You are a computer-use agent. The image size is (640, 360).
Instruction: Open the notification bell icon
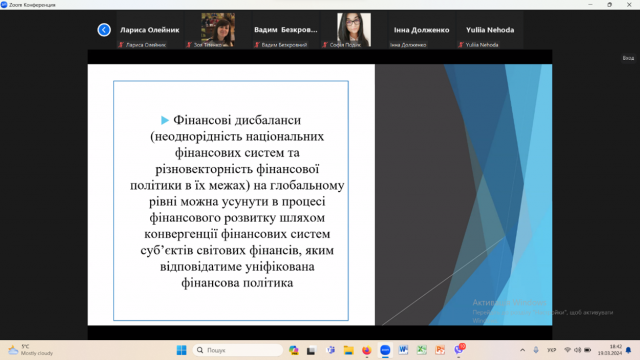[629, 350]
